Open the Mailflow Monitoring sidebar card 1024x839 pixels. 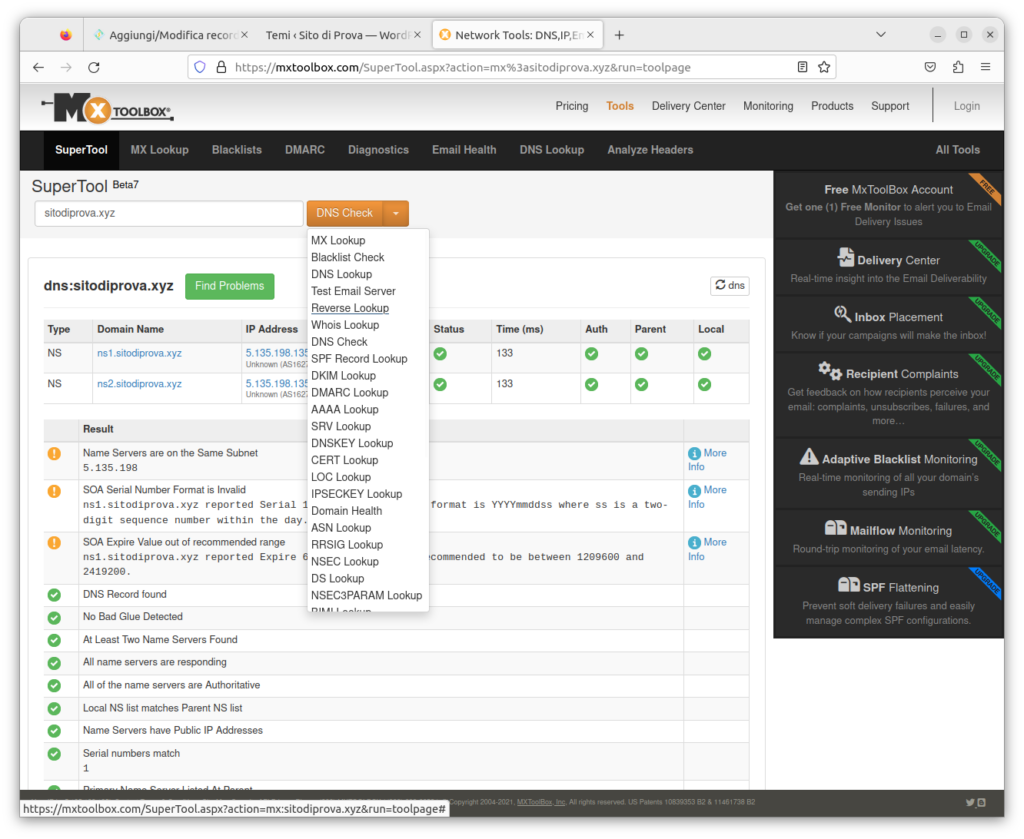pos(888,539)
